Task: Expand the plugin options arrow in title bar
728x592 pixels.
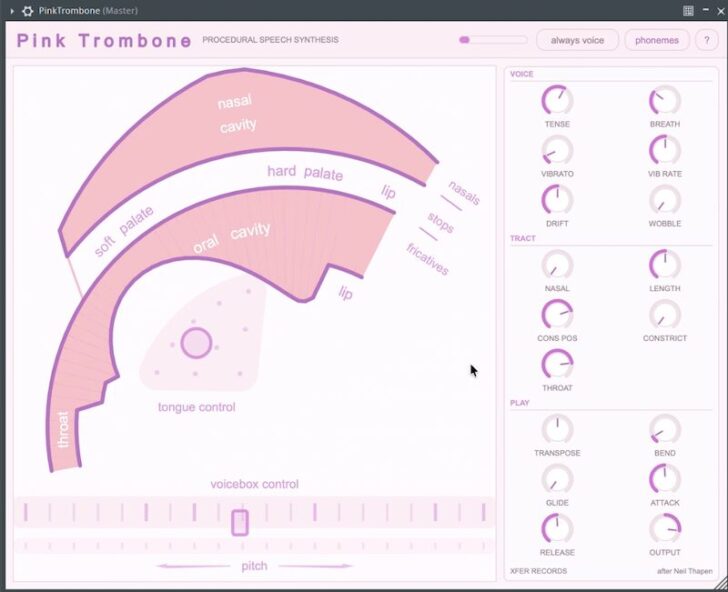Action: point(13,11)
